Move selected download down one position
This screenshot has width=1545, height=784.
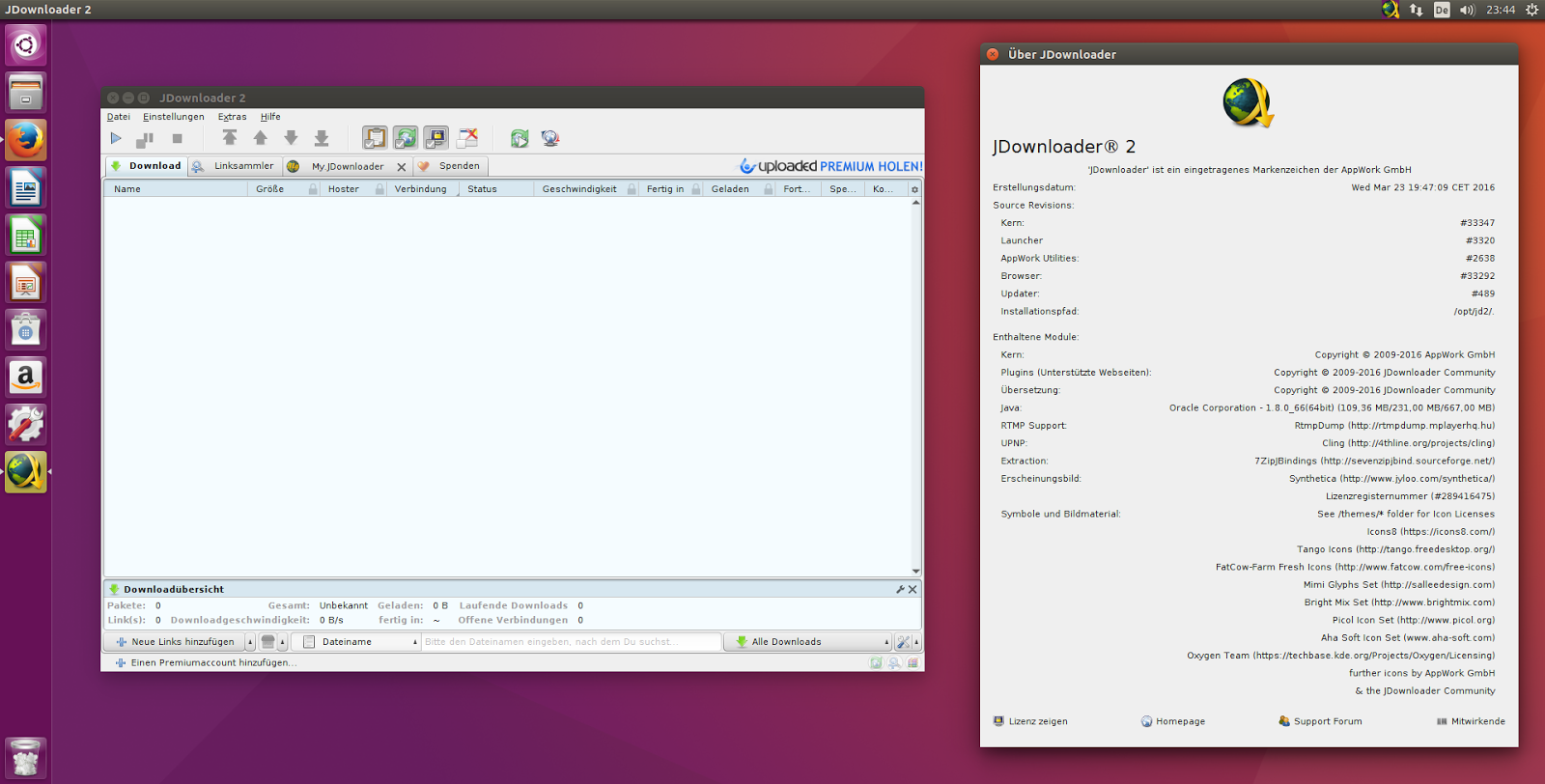click(x=291, y=138)
